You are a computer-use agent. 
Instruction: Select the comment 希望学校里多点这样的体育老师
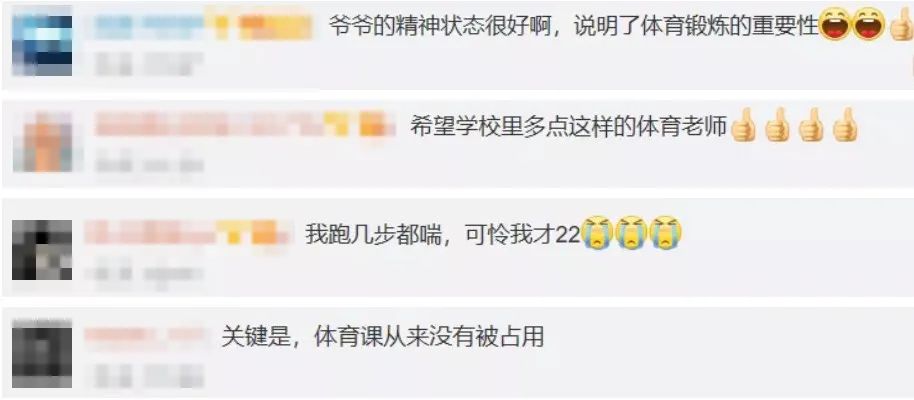569,126
